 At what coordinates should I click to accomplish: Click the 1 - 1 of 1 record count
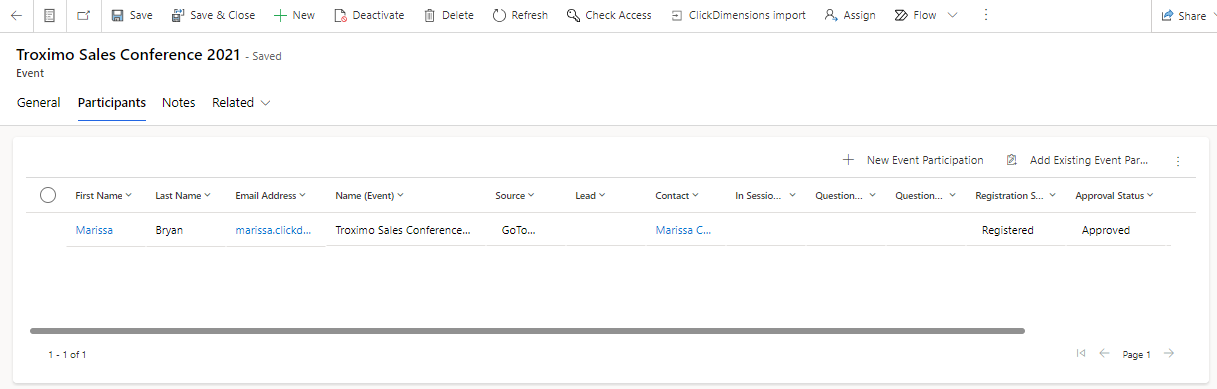point(67,354)
